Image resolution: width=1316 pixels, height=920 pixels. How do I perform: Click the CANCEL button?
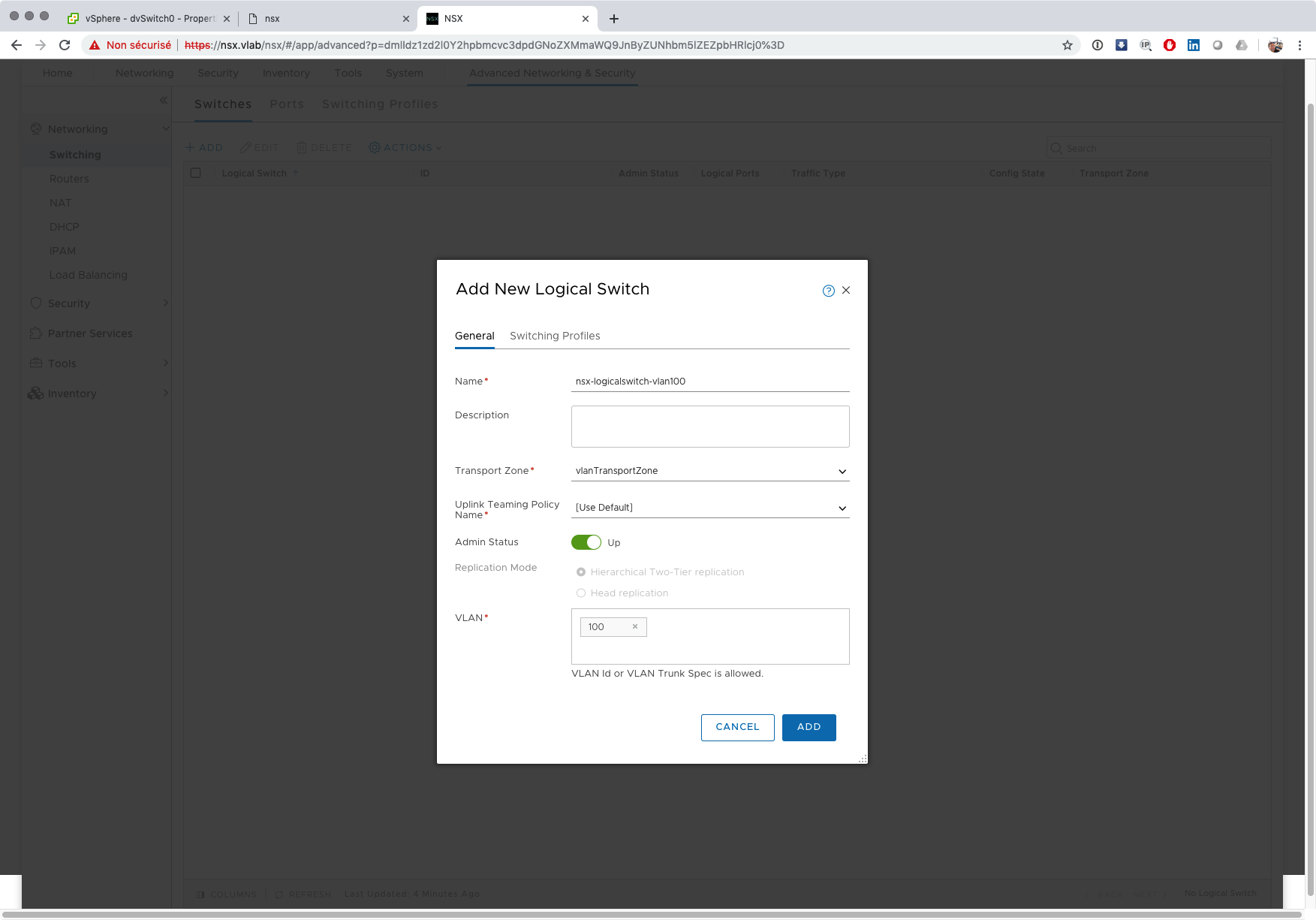[x=737, y=727]
